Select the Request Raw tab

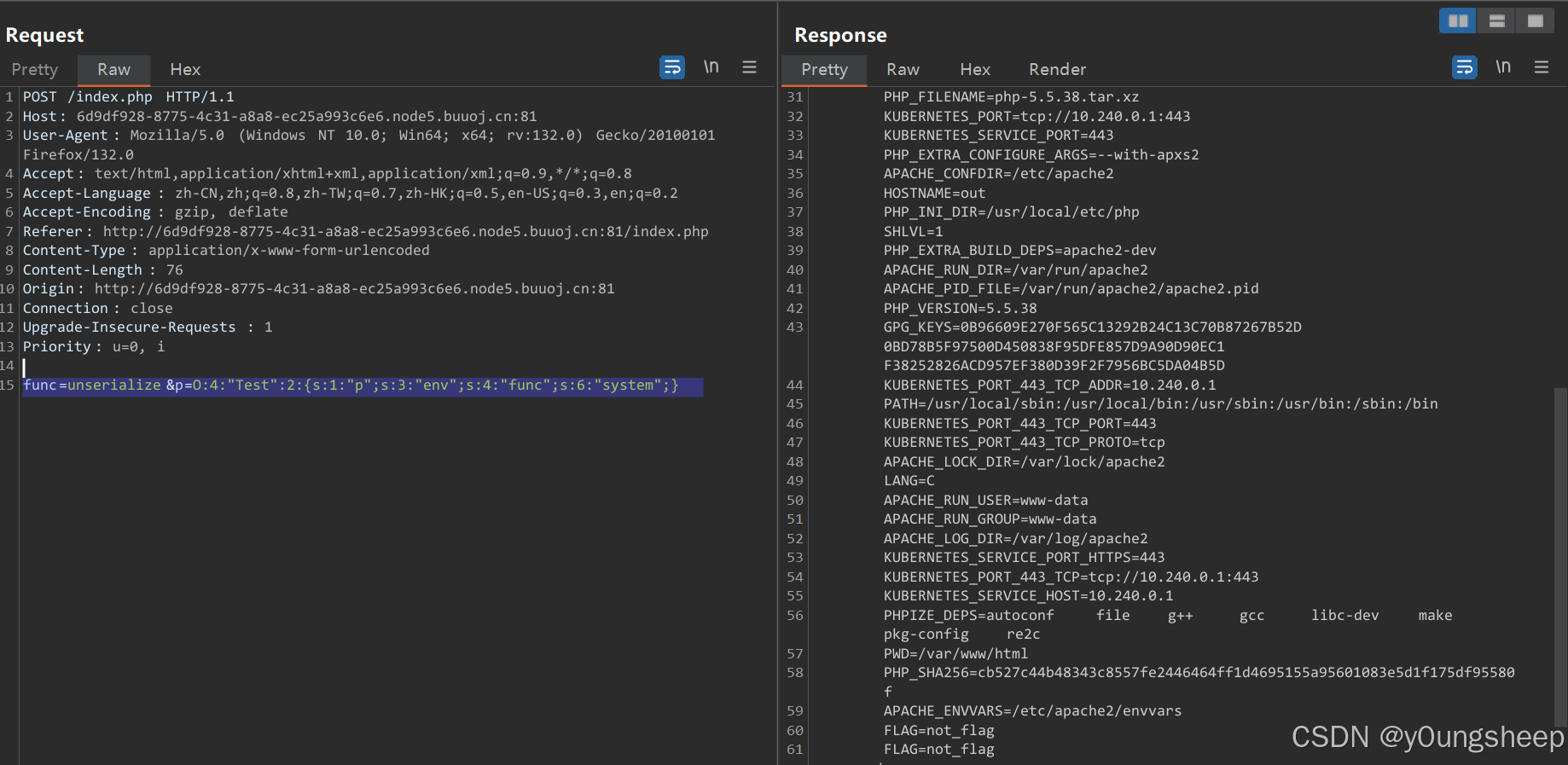[x=113, y=70]
